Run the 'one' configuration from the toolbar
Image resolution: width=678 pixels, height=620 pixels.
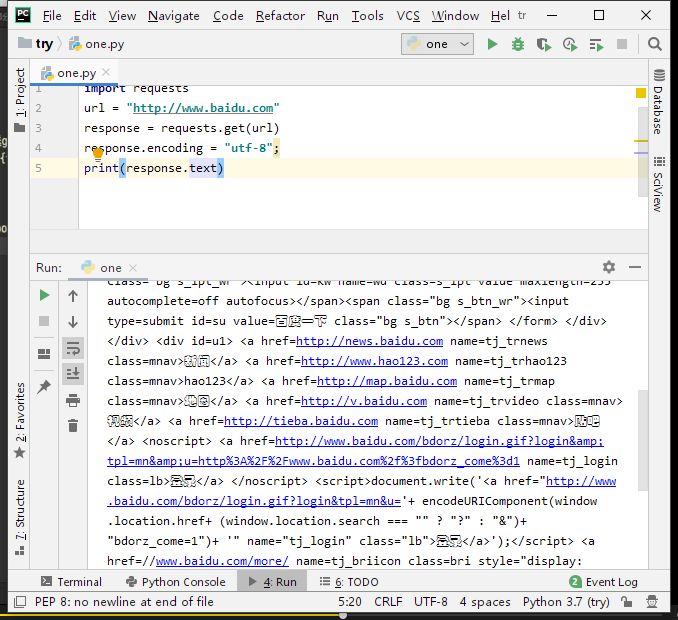click(x=492, y=44)
